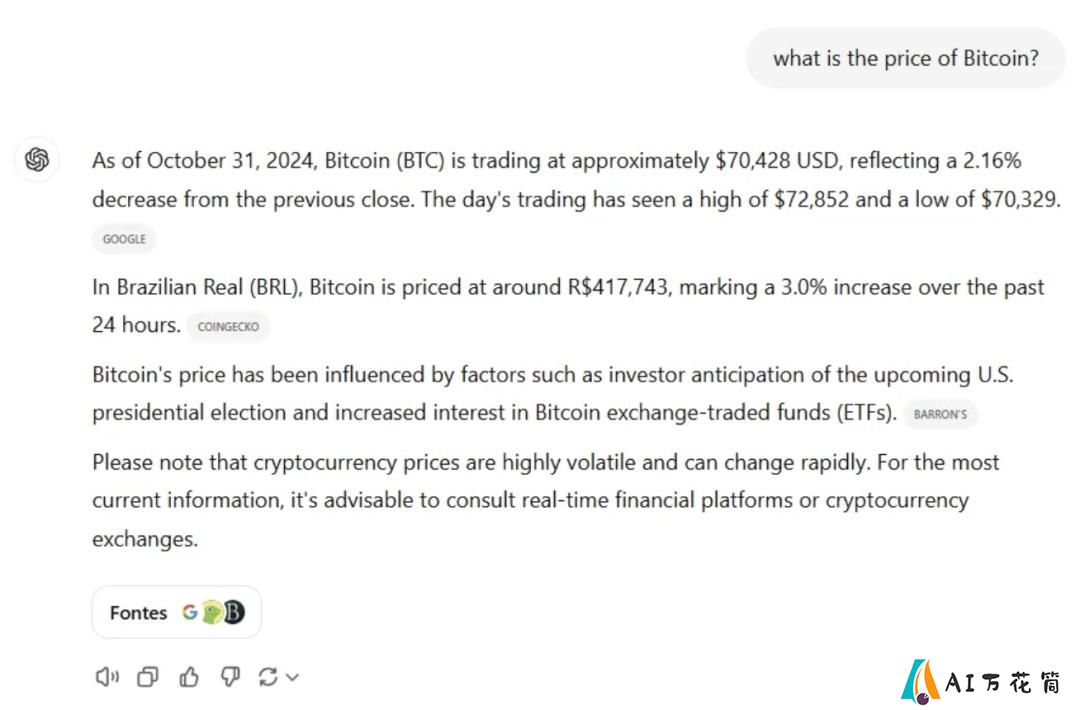Screen dimensions: 1080x710
Task: Click the Brazilian Real price paragraph
Action: pos(568,305)
